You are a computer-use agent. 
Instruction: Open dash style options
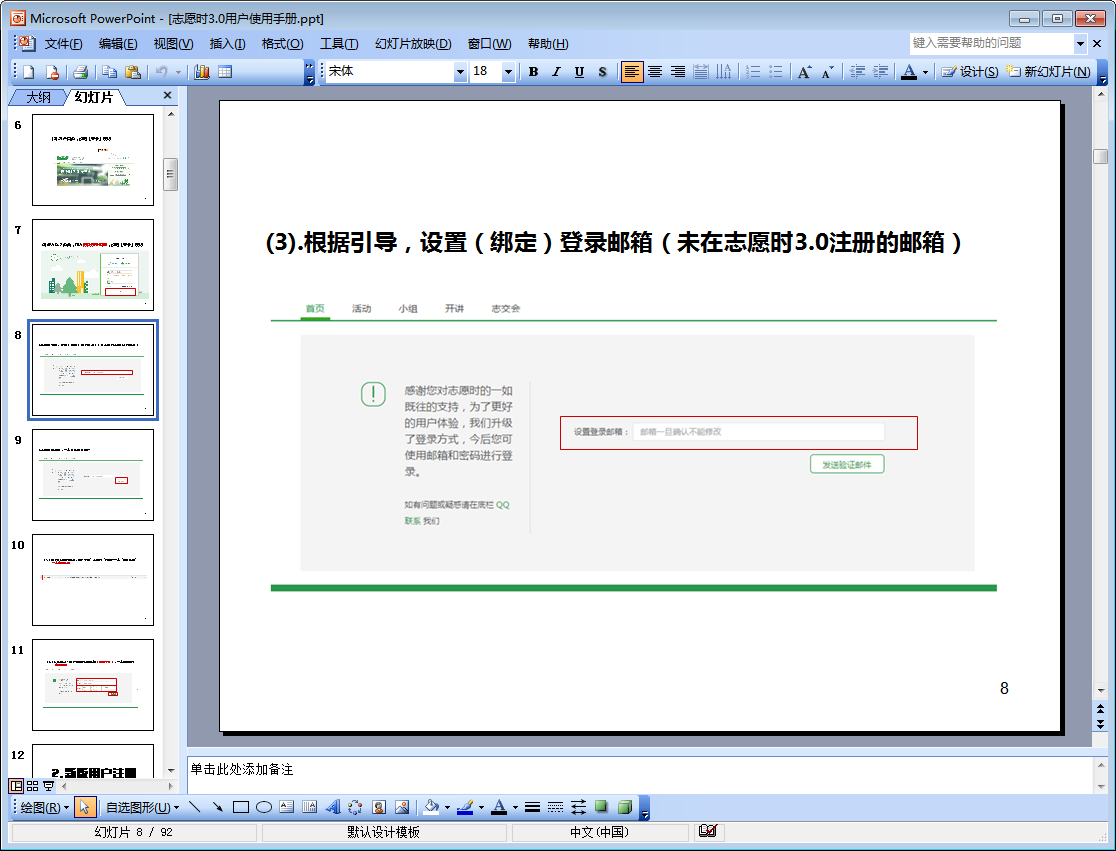tap(555, 807)
